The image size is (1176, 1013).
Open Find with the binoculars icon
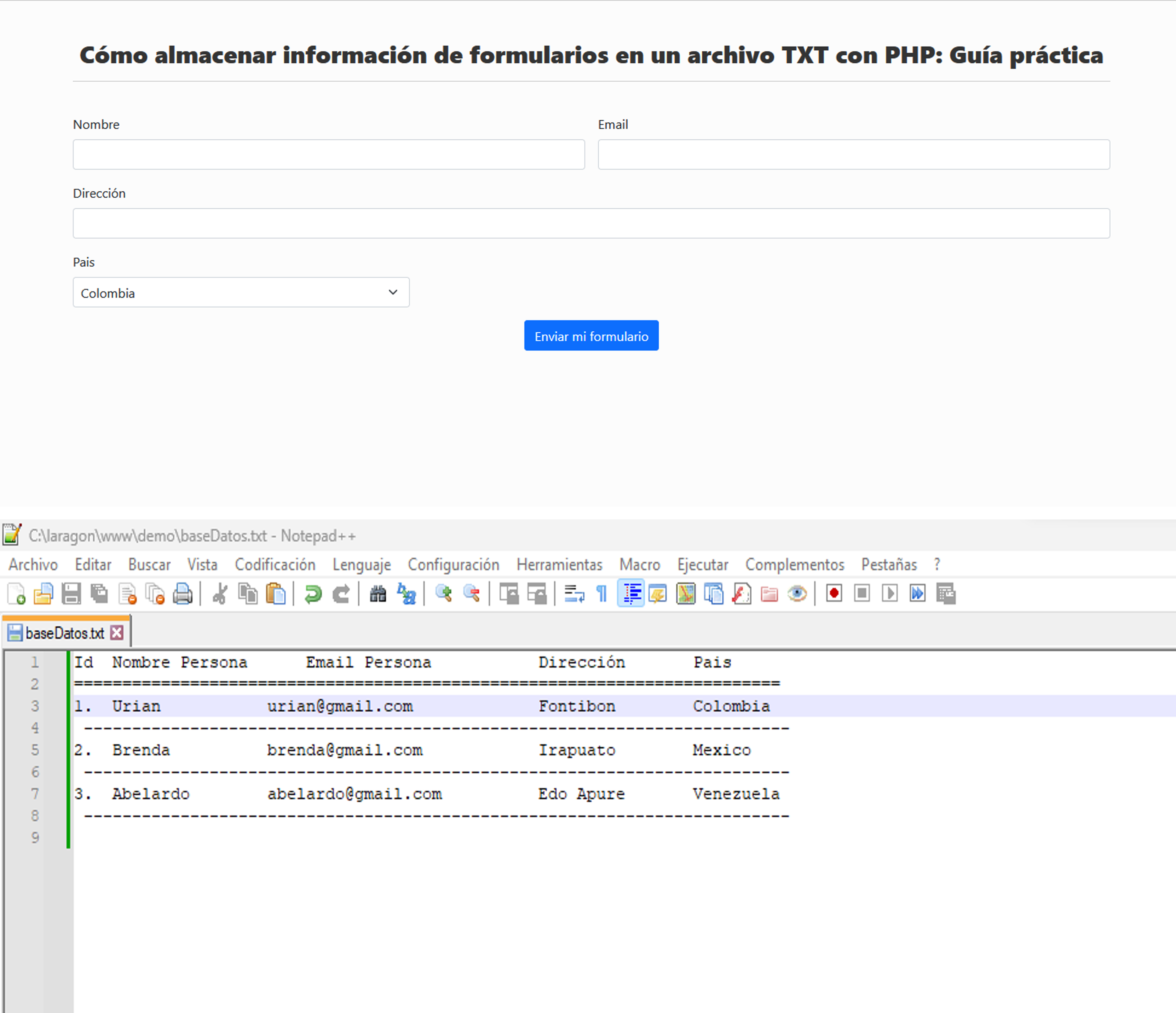pyautogui.click(x=378, y=594)
